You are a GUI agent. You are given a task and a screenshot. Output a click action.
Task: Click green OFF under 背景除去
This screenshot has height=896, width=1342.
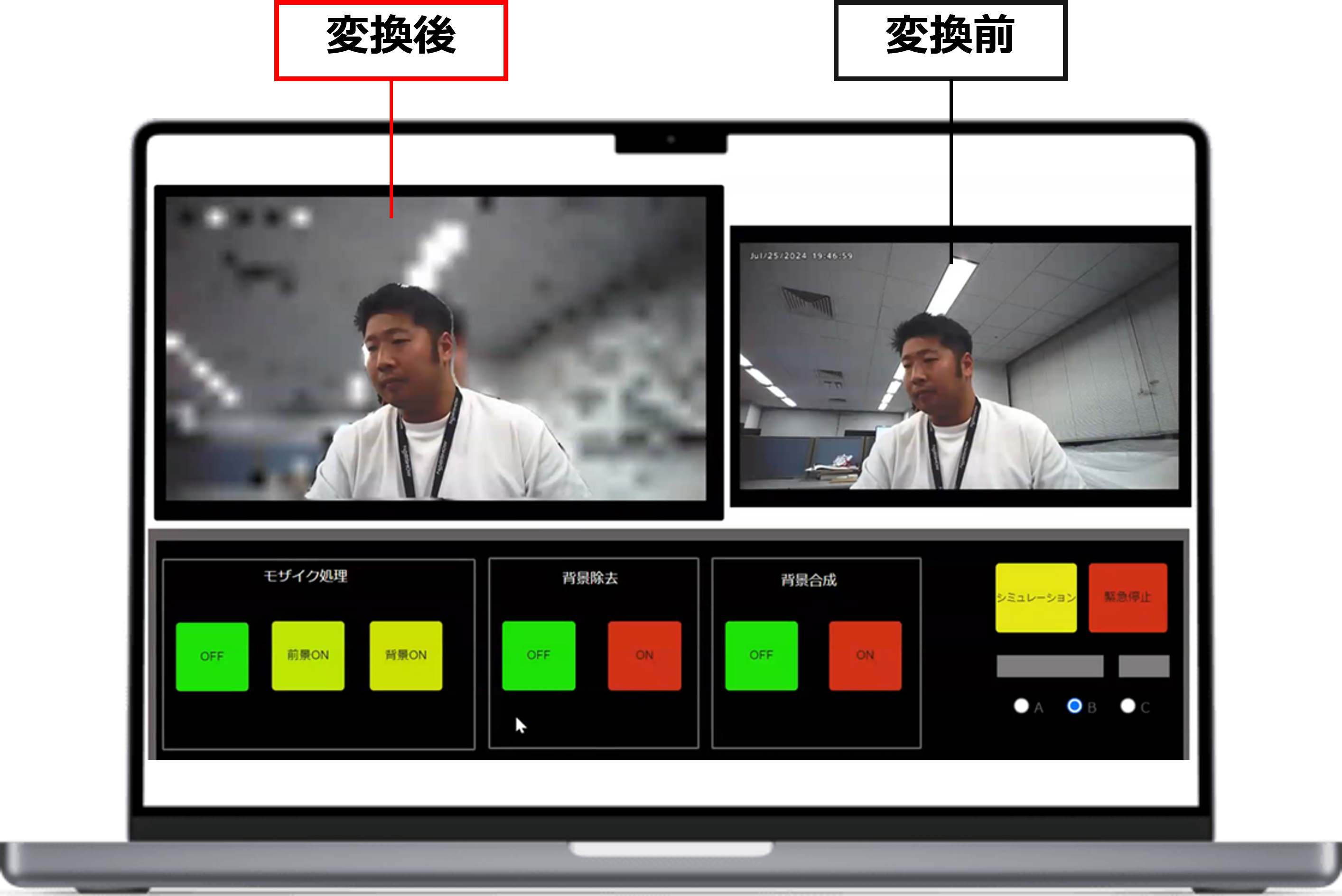tap(538, 655)
